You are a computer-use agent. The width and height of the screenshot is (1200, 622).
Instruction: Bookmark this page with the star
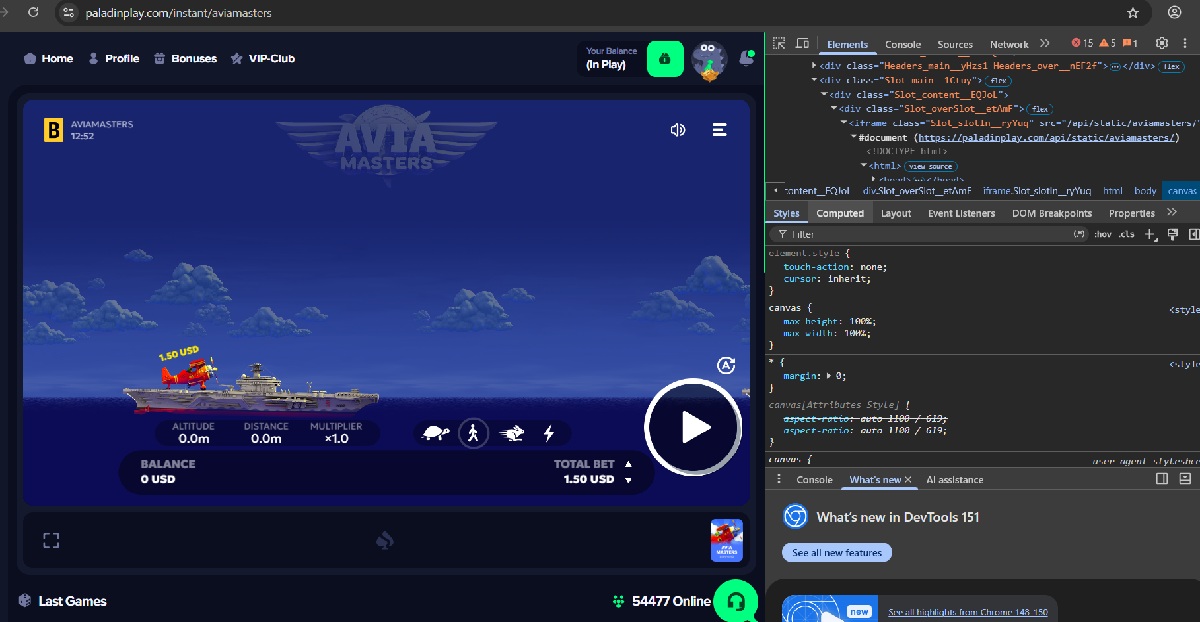[1133, 13]
